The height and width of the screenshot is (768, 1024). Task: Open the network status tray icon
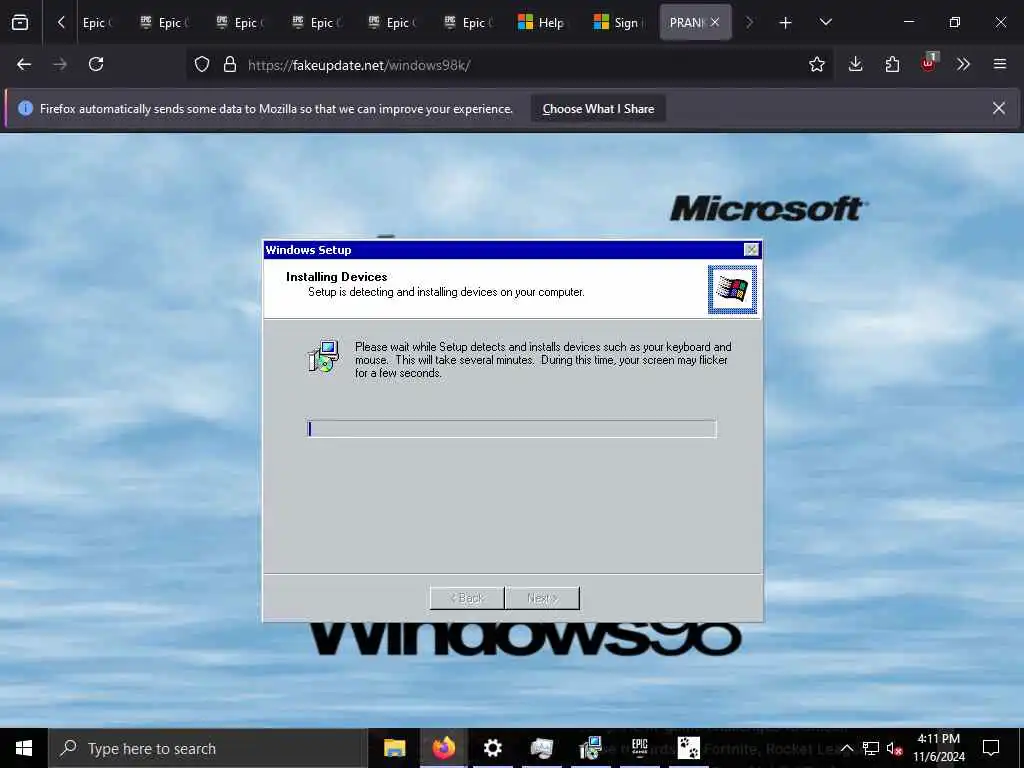coord(871,748)
